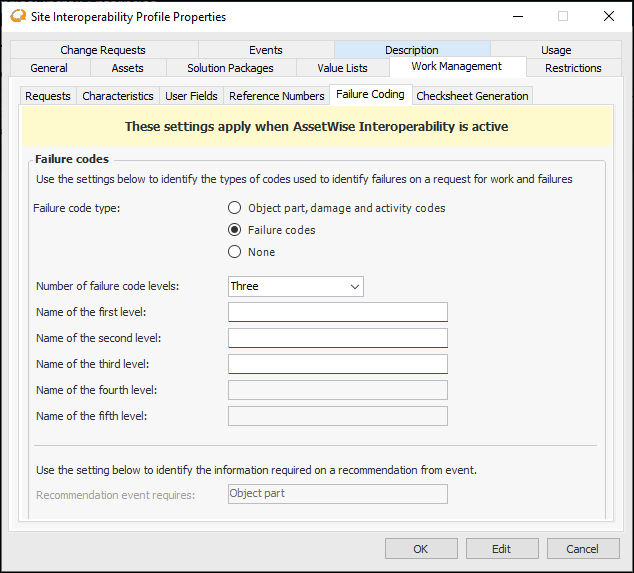Open the Checksheet Generation sub-tab

[x=472, y=96]
